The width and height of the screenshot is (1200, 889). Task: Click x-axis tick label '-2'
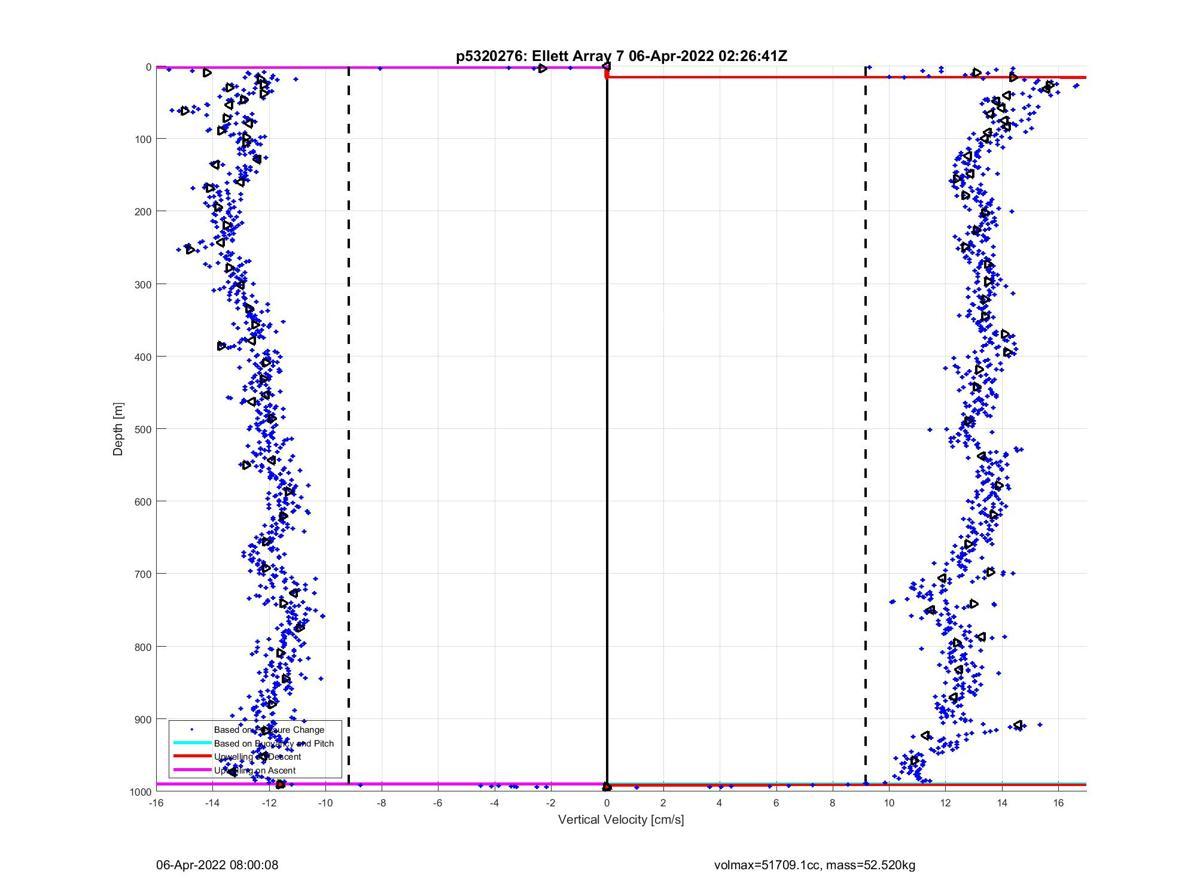pos(550,803)
